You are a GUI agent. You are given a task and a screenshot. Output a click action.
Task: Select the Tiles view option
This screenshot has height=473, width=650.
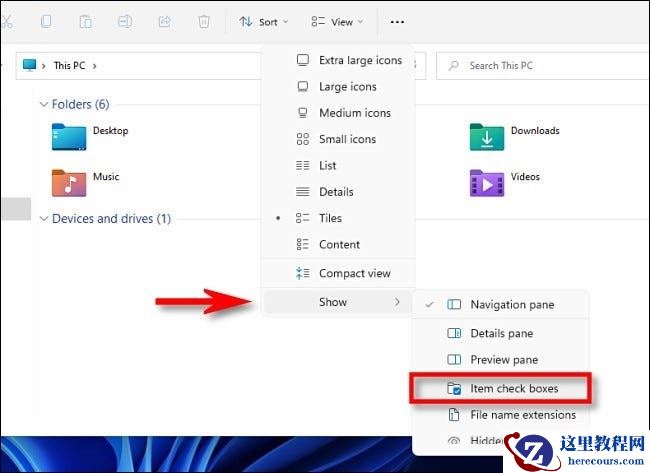pos(338,218)
